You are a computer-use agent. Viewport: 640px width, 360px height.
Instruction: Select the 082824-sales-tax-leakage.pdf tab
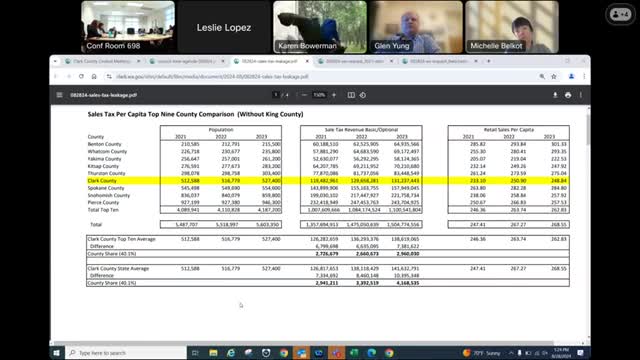click(271, 61)
